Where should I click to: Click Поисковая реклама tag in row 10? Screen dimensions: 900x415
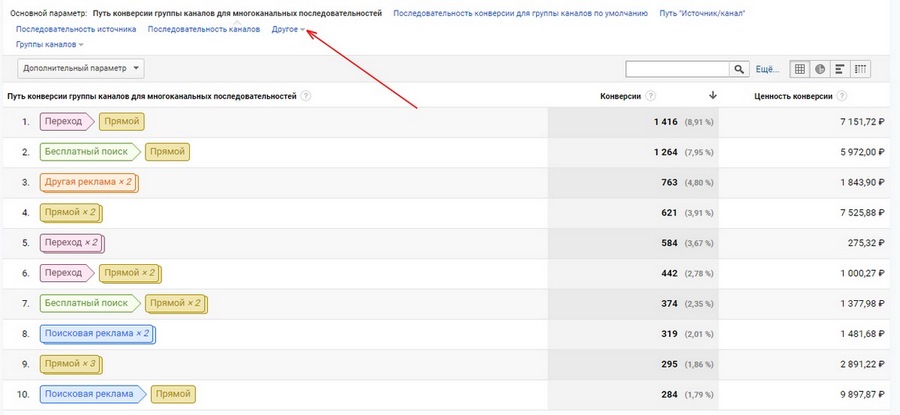(92, 395)
